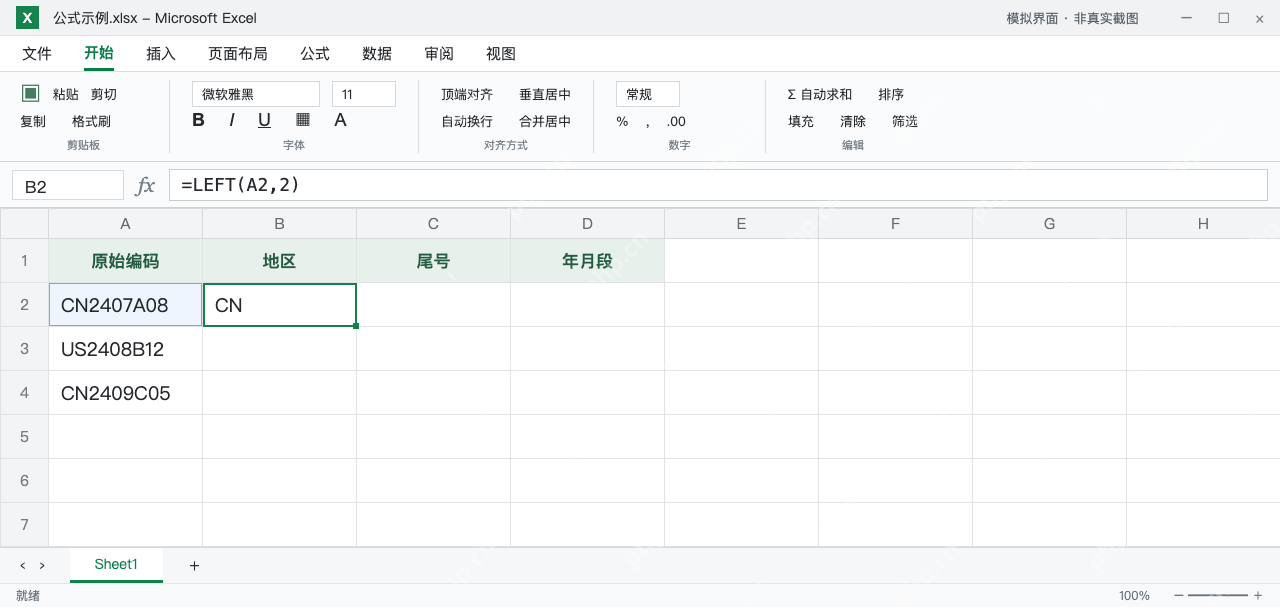Image resolution: width=1280 pixels, height=608 pixels.
Task: Open the 视图 ribbon tab
Action: point(501,54)
